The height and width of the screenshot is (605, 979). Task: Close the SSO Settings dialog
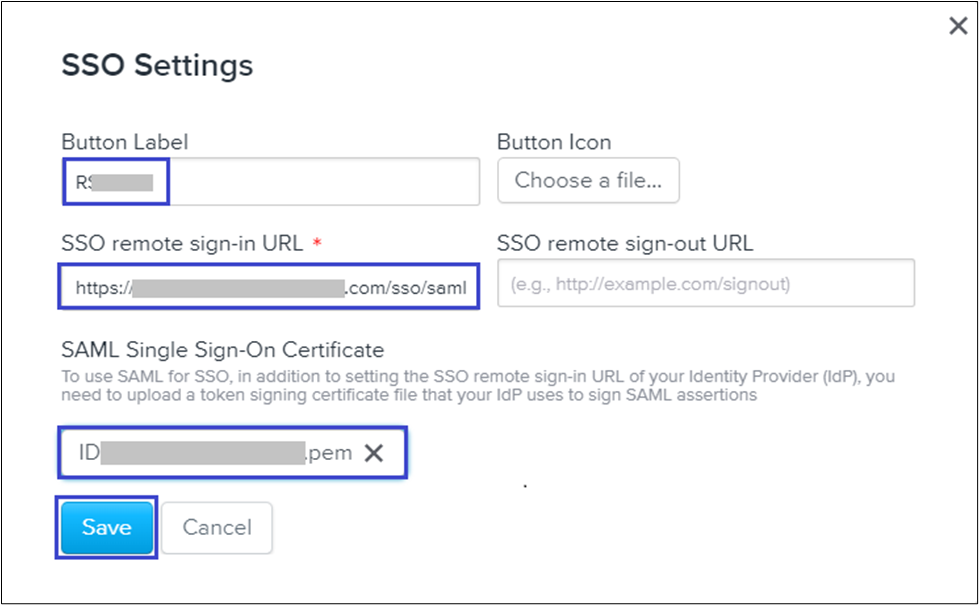tap(957, 27)
